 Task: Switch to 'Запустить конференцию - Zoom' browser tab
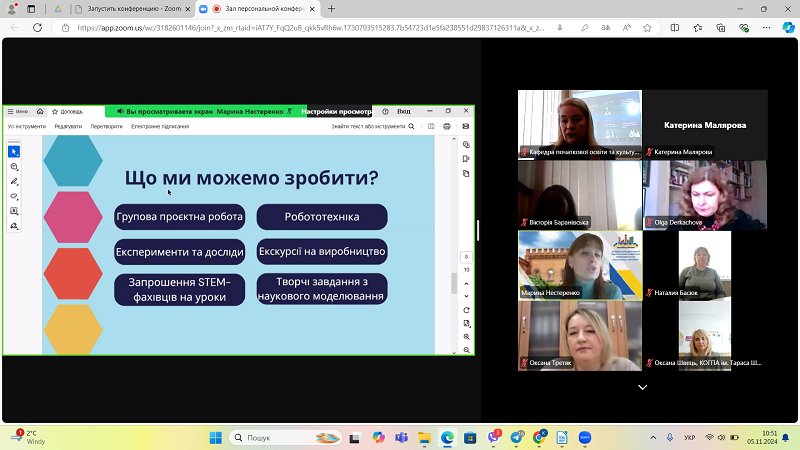click(x=134, y=9)
